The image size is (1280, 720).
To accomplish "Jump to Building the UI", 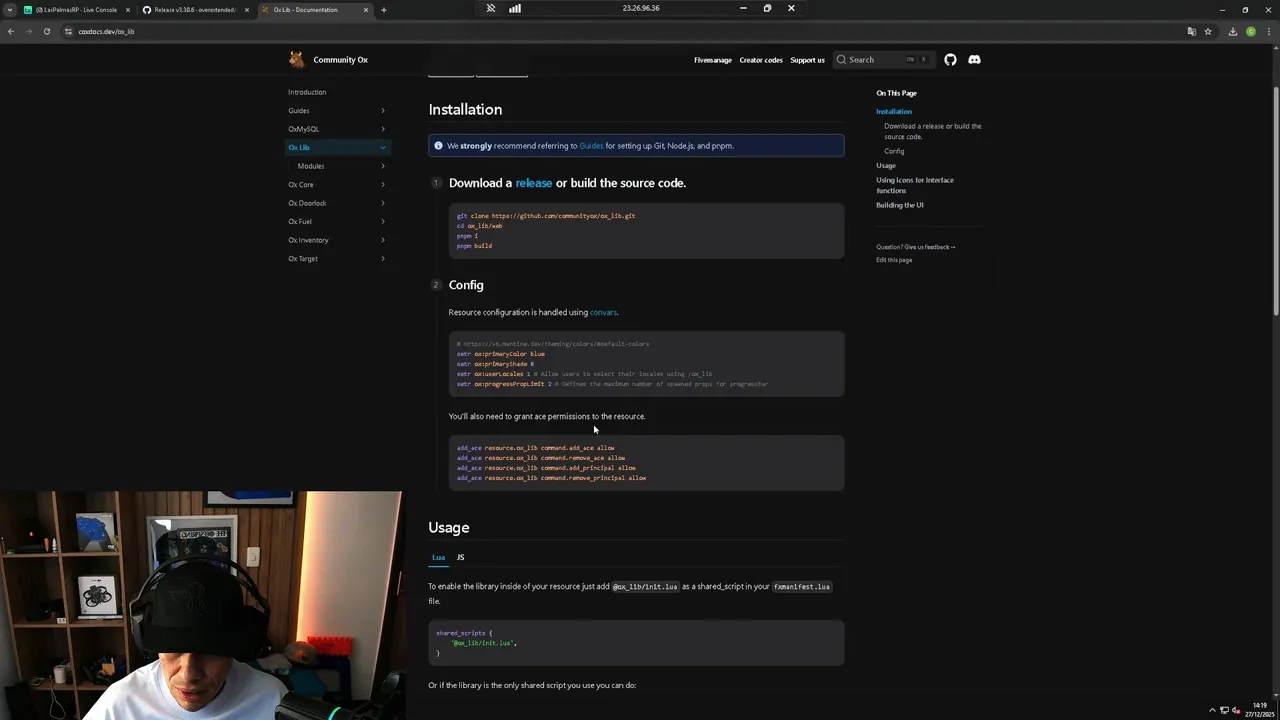I will (900, 205).
